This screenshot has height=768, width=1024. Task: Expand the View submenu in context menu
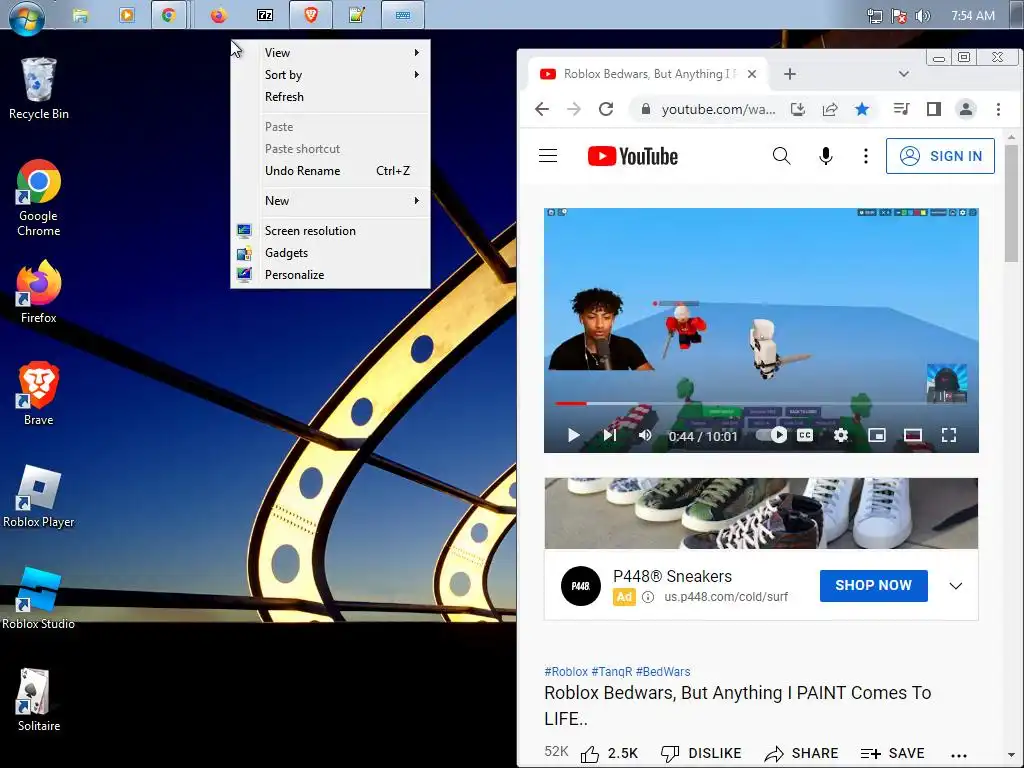pyautogui.click(x=330, y=53)
